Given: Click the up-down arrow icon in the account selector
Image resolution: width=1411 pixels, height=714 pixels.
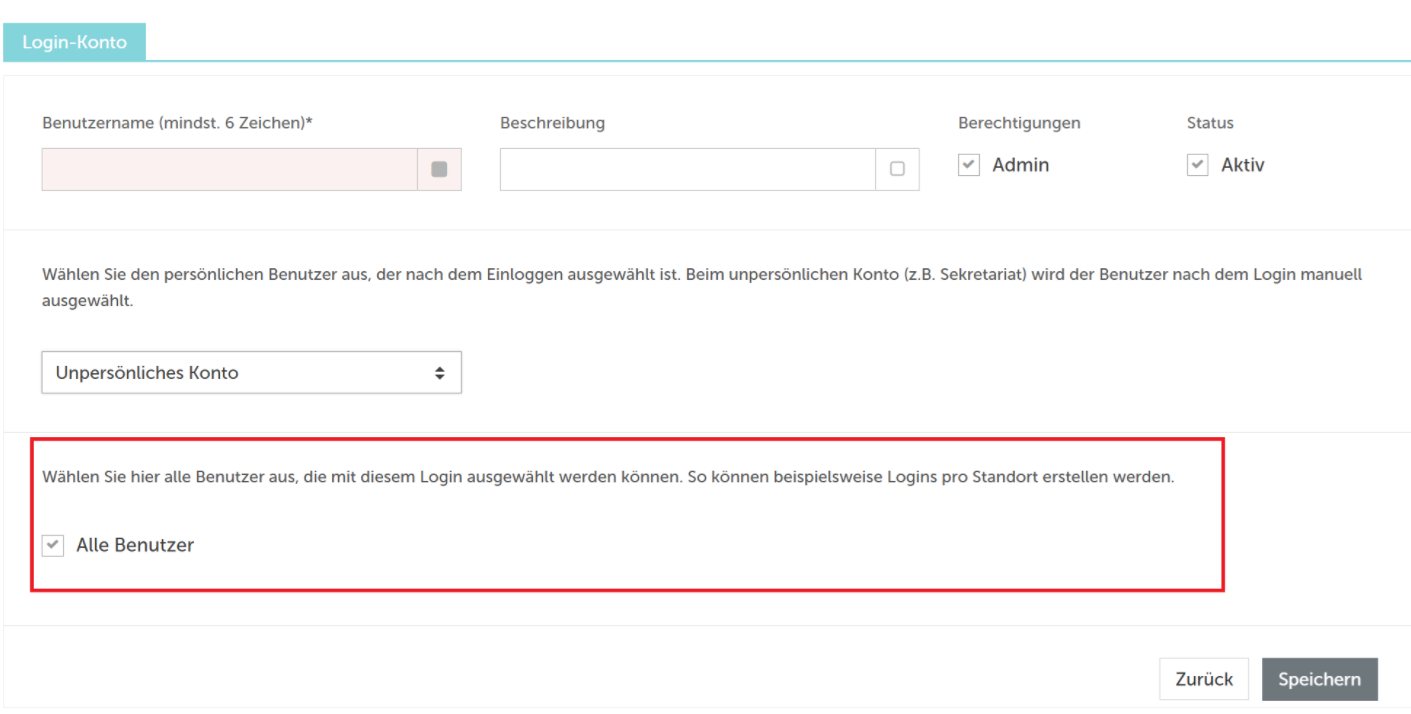Looking at the screenshot, I should point(439,373).
